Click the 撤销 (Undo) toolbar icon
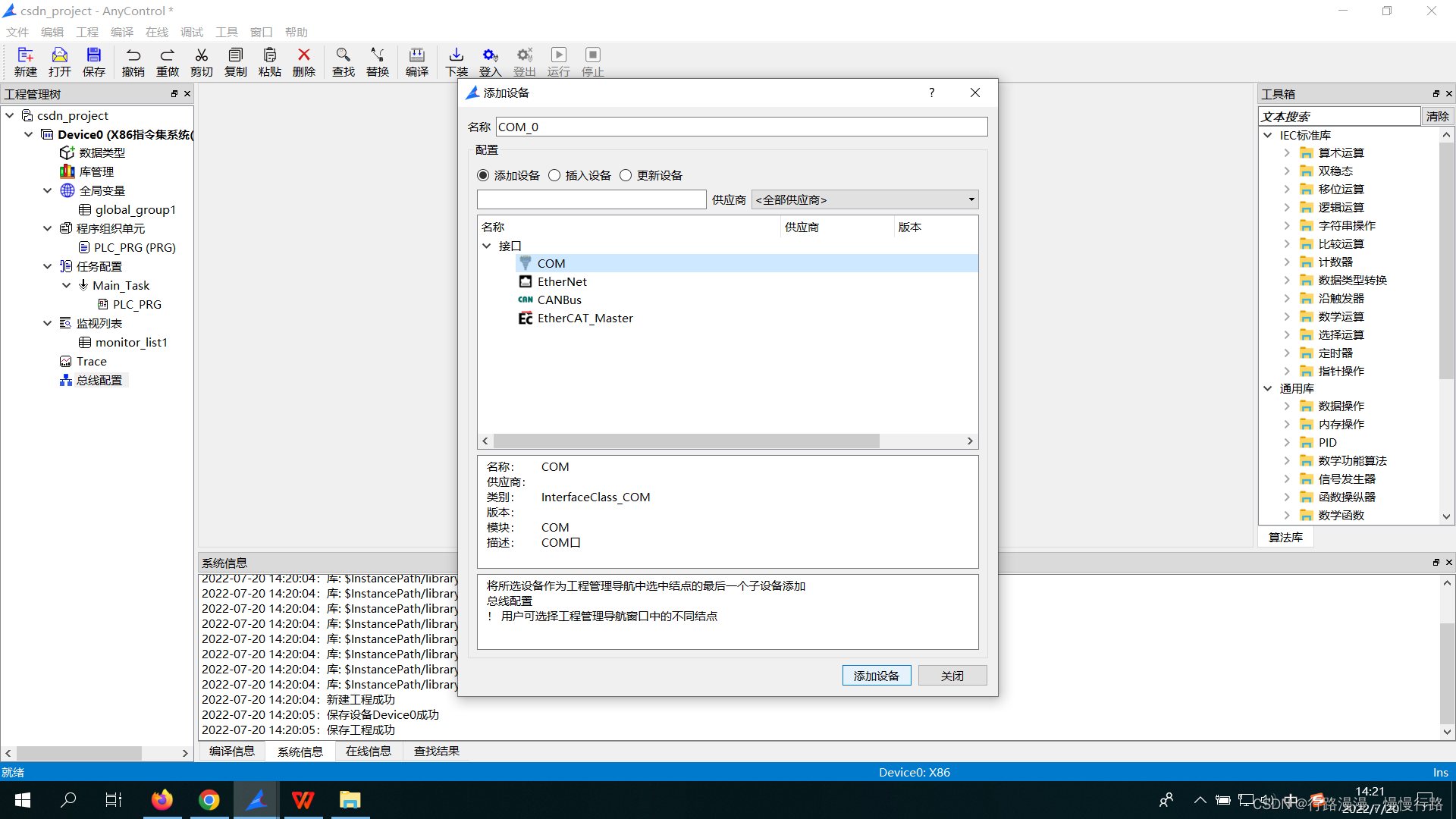The width and height of the screenshot is (1456, 819). [133, 61]
